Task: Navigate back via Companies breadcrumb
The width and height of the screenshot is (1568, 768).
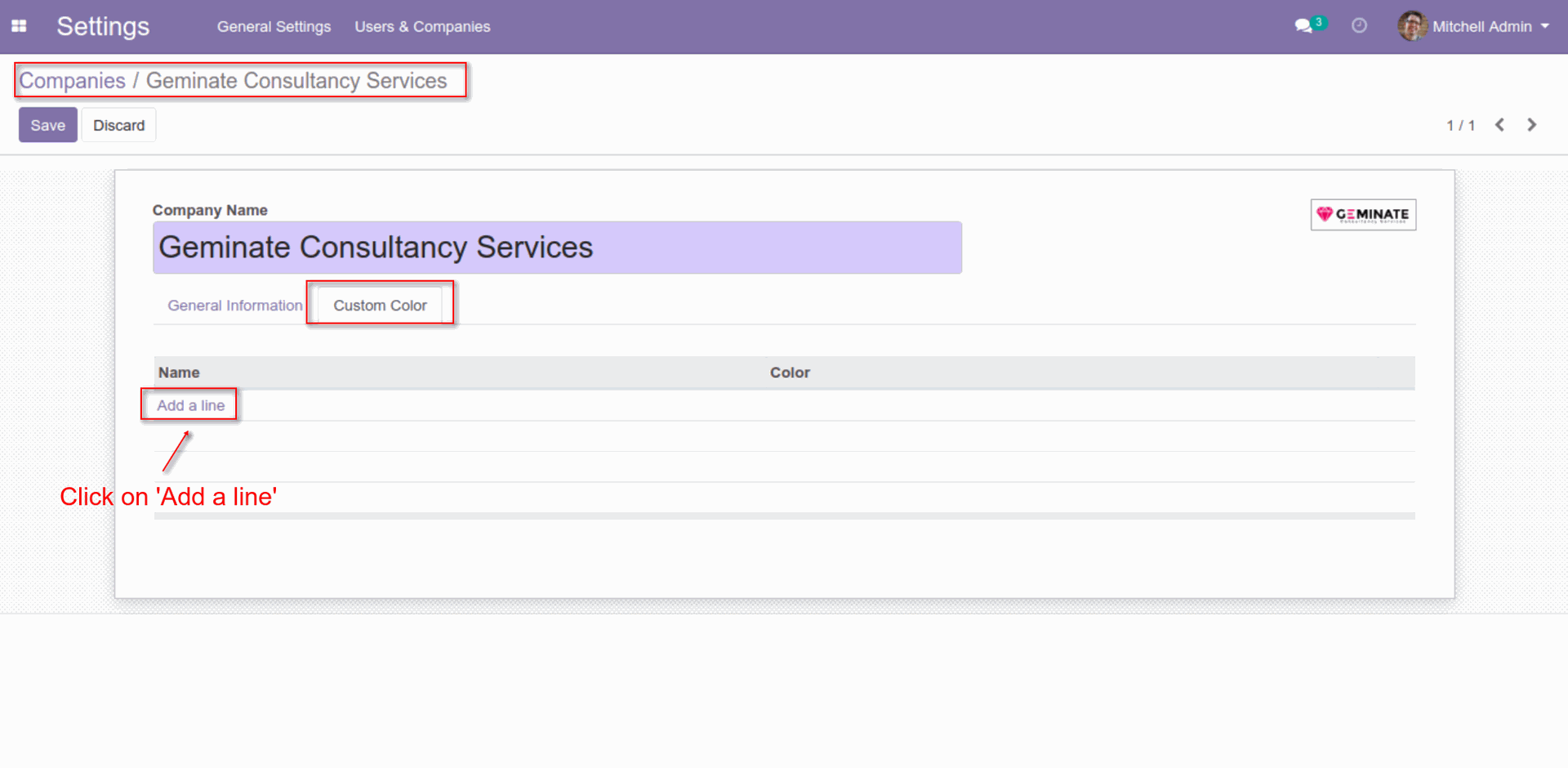Action: (72, 80)
